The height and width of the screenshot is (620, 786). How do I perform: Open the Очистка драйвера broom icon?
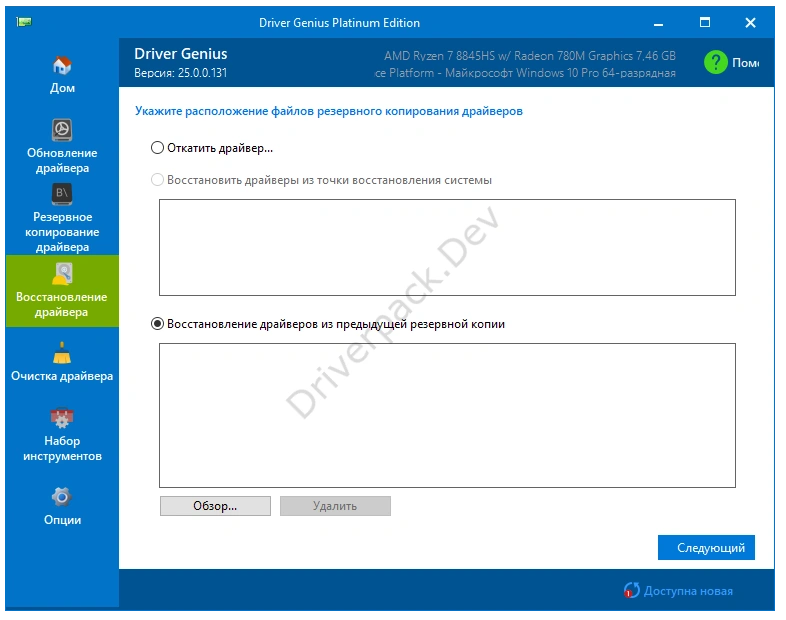click(x=62, y=353)
